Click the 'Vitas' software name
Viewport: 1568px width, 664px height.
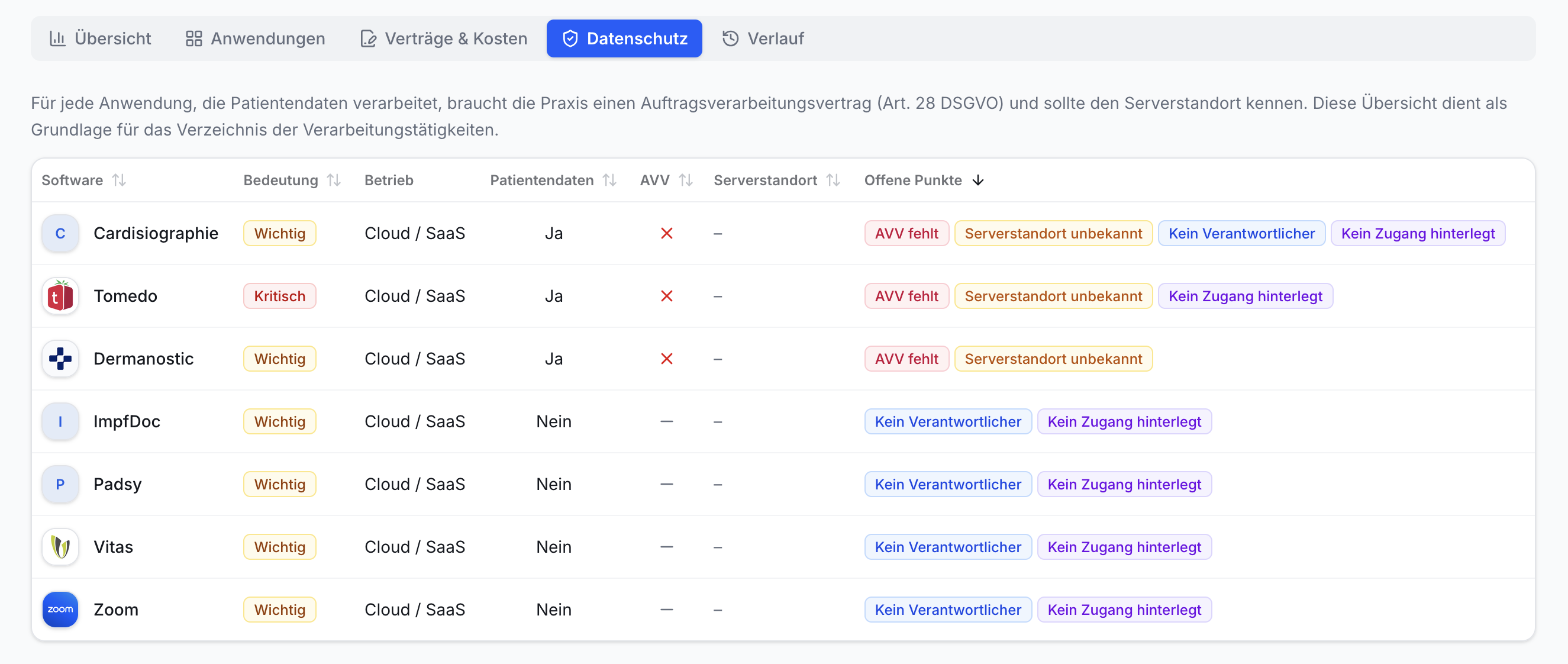coord(113,547)
